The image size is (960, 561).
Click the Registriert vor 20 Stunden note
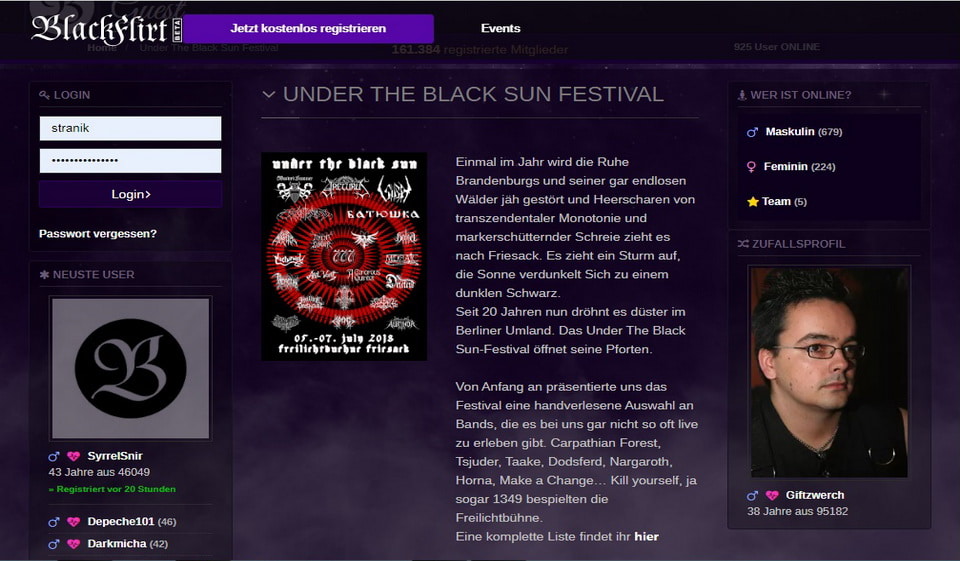coord(112,489)
